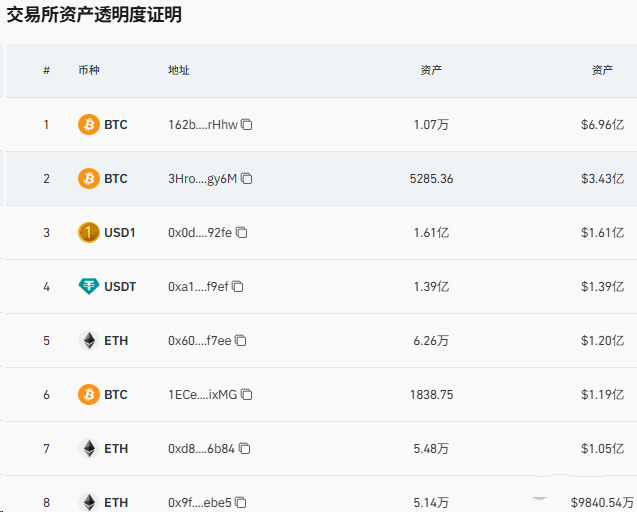The image size is (637, 512).
Task: Click the 1838.75 asset amount
Action: 431,395
